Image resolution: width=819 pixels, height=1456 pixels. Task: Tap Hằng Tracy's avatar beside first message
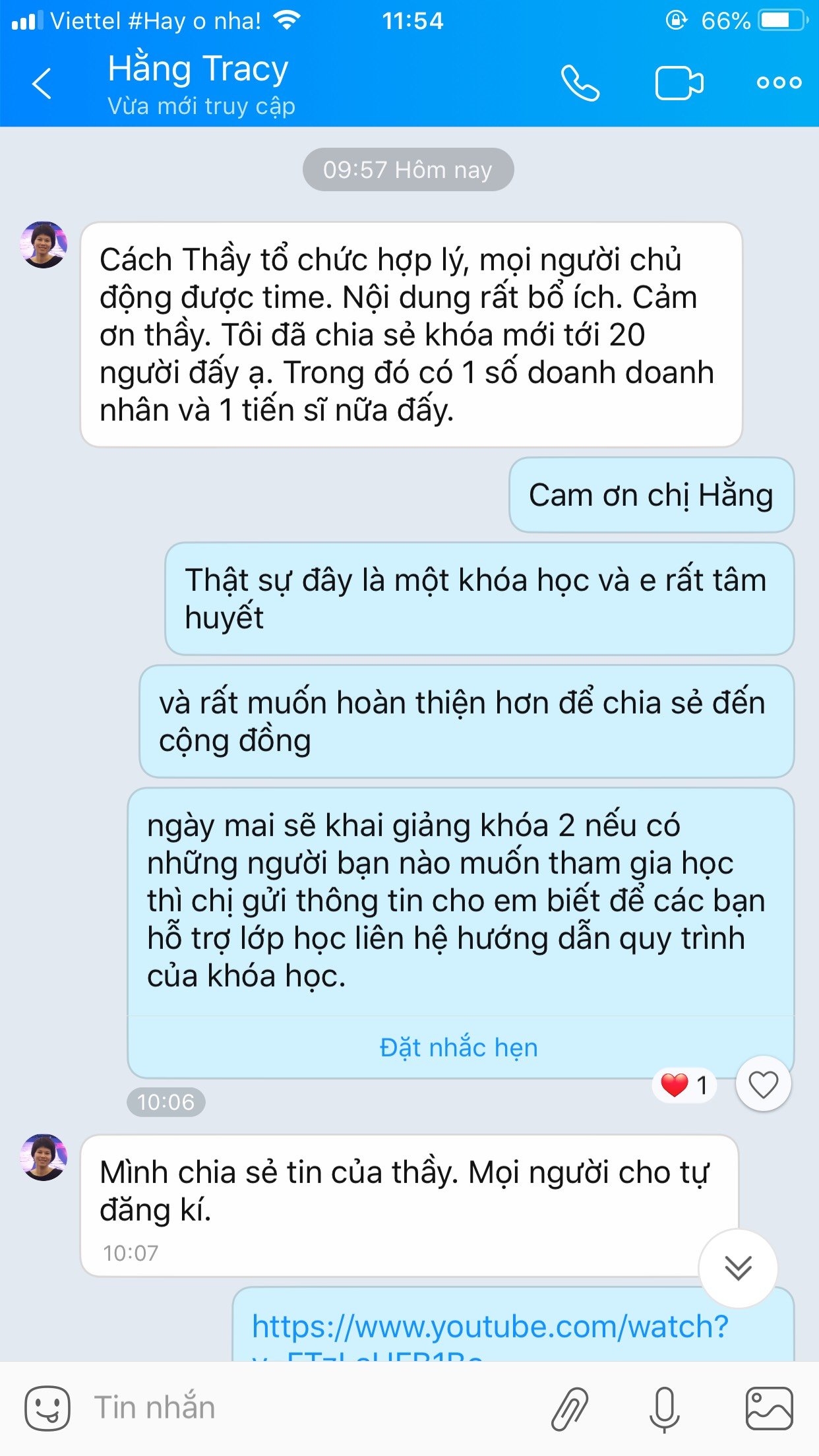(x=44, y=245)
